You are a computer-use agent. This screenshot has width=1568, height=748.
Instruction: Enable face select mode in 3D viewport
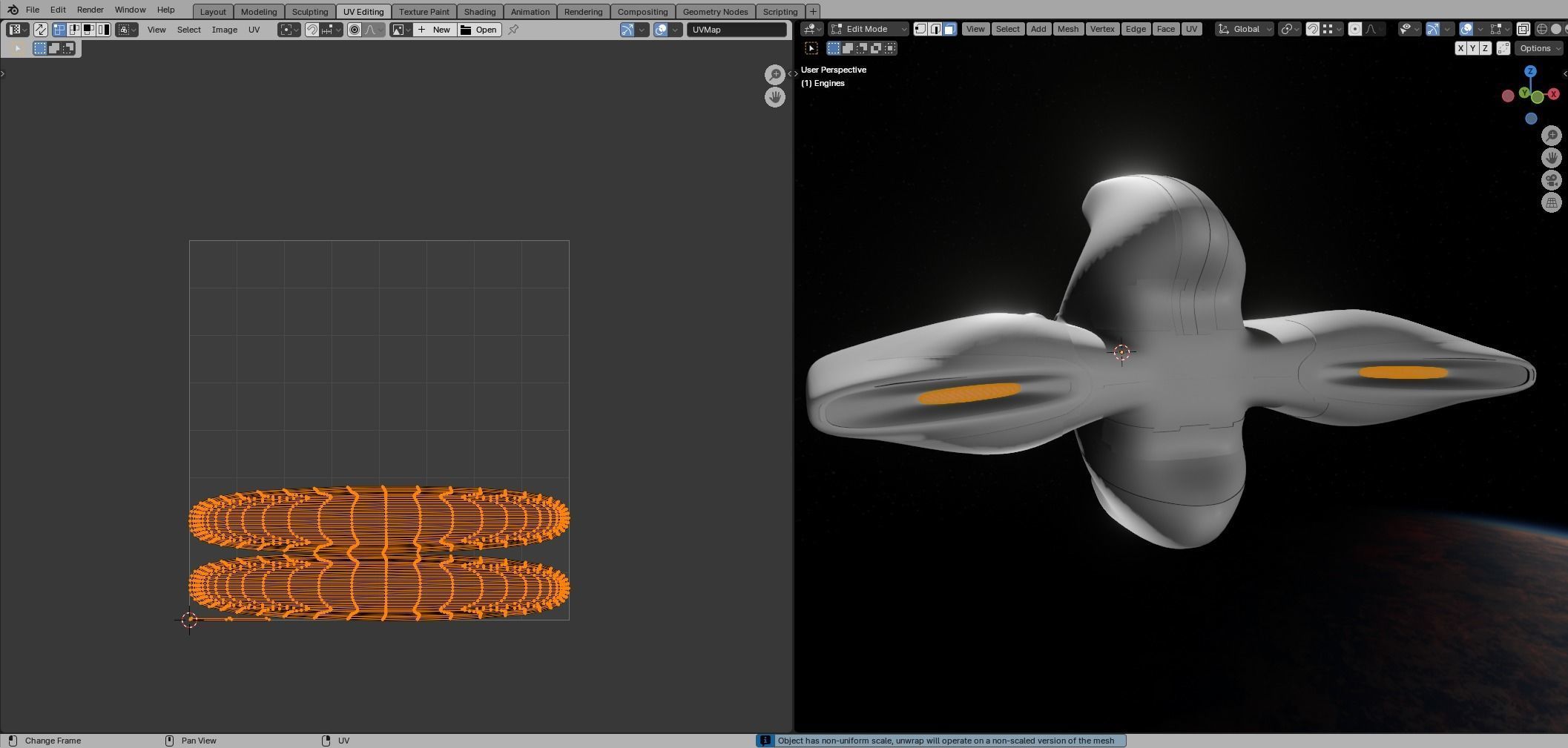[950, 29]
